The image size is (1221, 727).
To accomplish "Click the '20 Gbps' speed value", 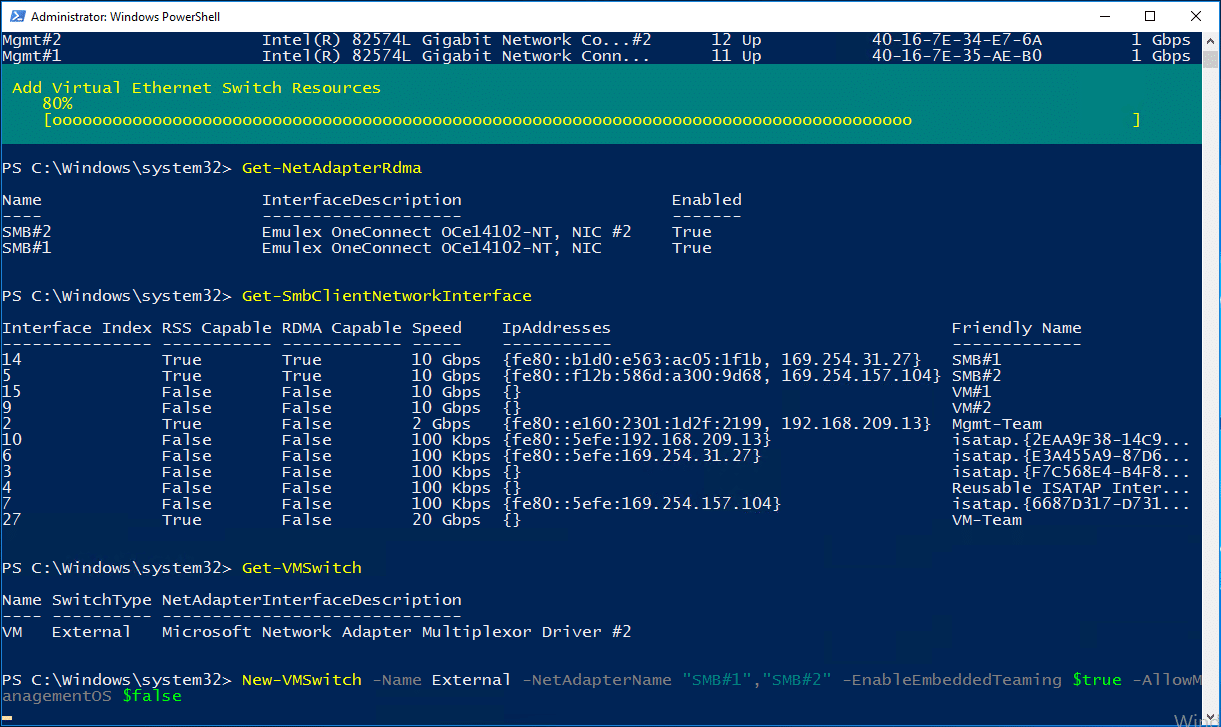I will (x=447, y=520).
